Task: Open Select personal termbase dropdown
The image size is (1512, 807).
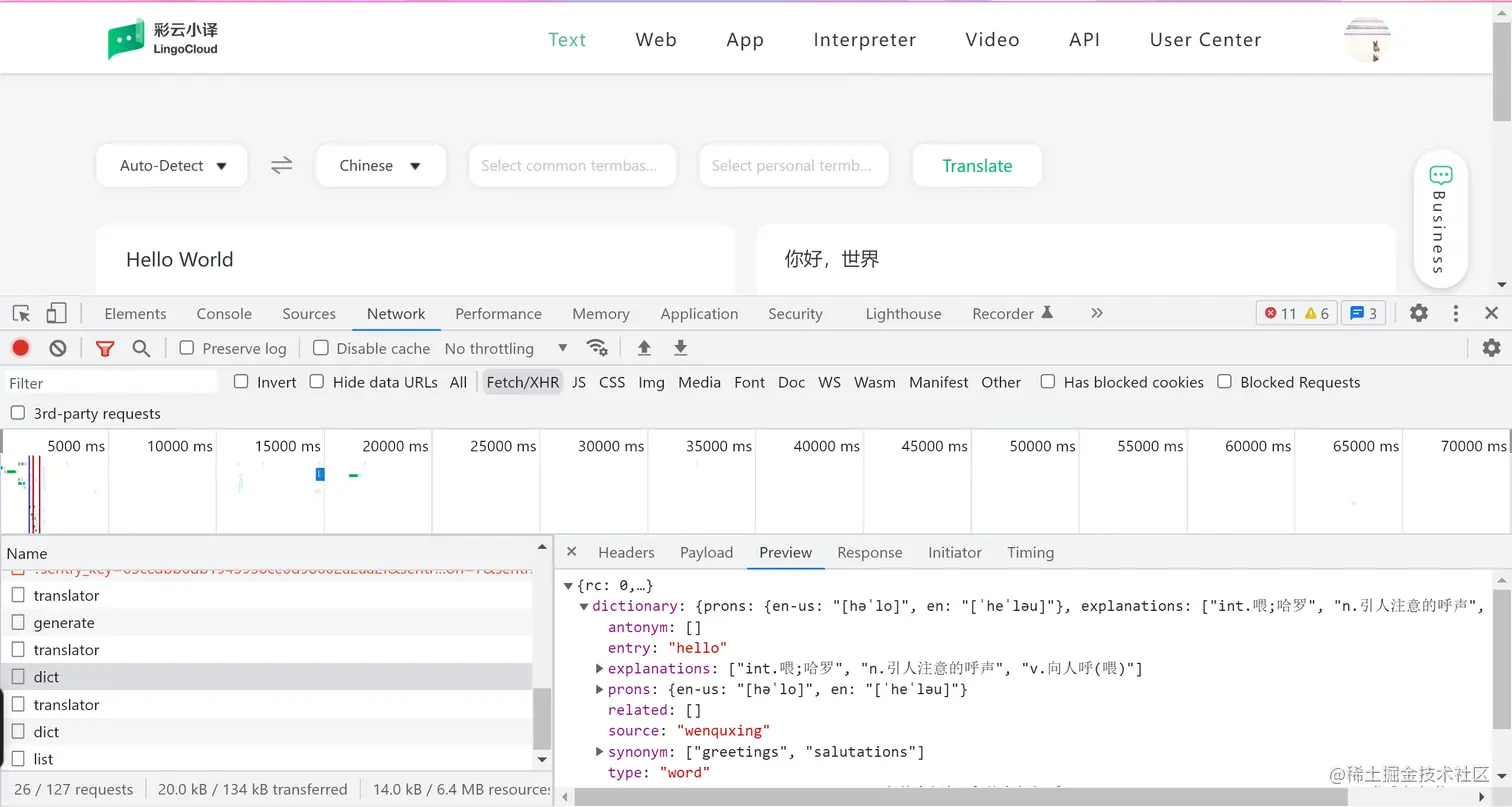Action: click(794, 166)
